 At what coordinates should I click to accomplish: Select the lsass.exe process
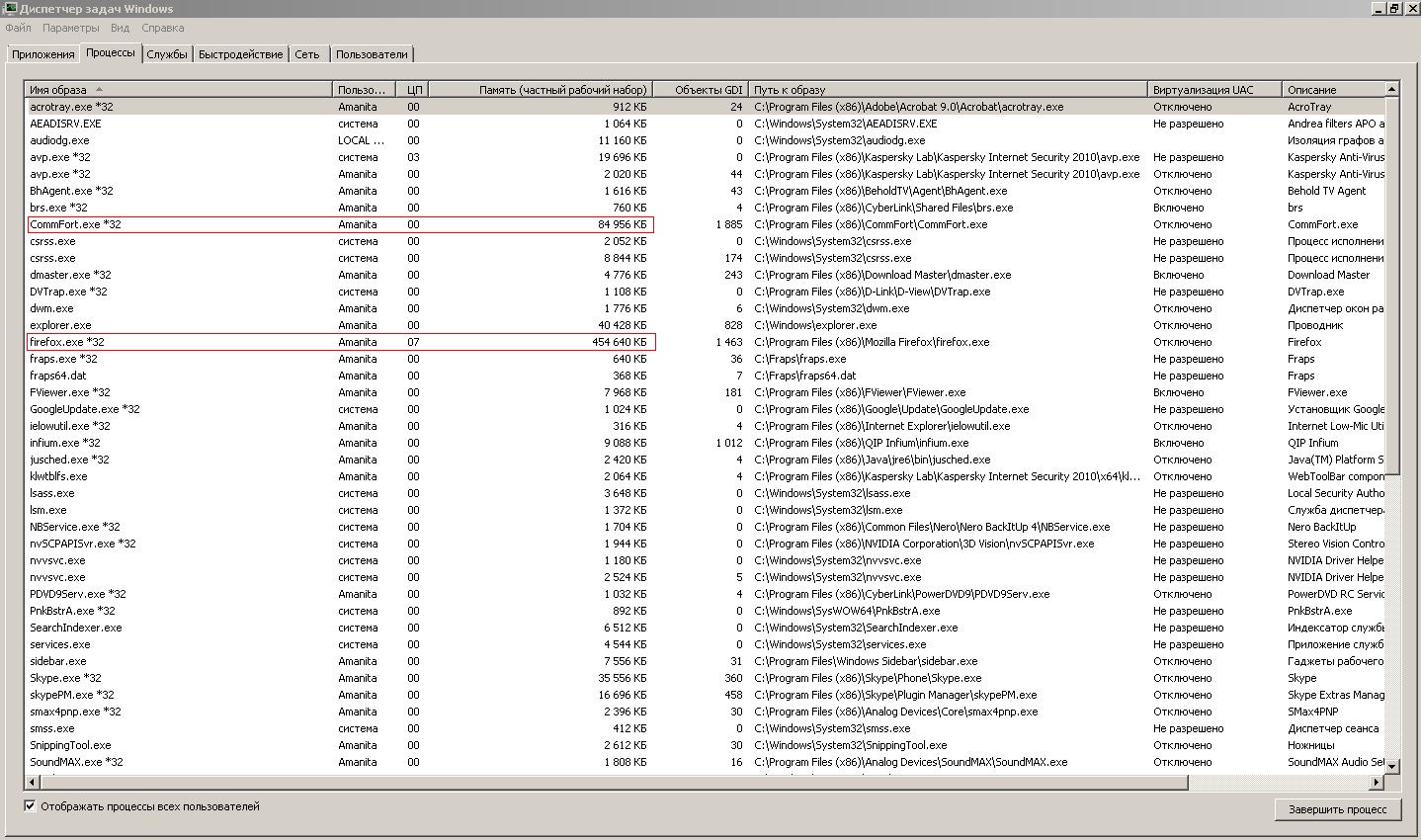(x=706, y=493)
